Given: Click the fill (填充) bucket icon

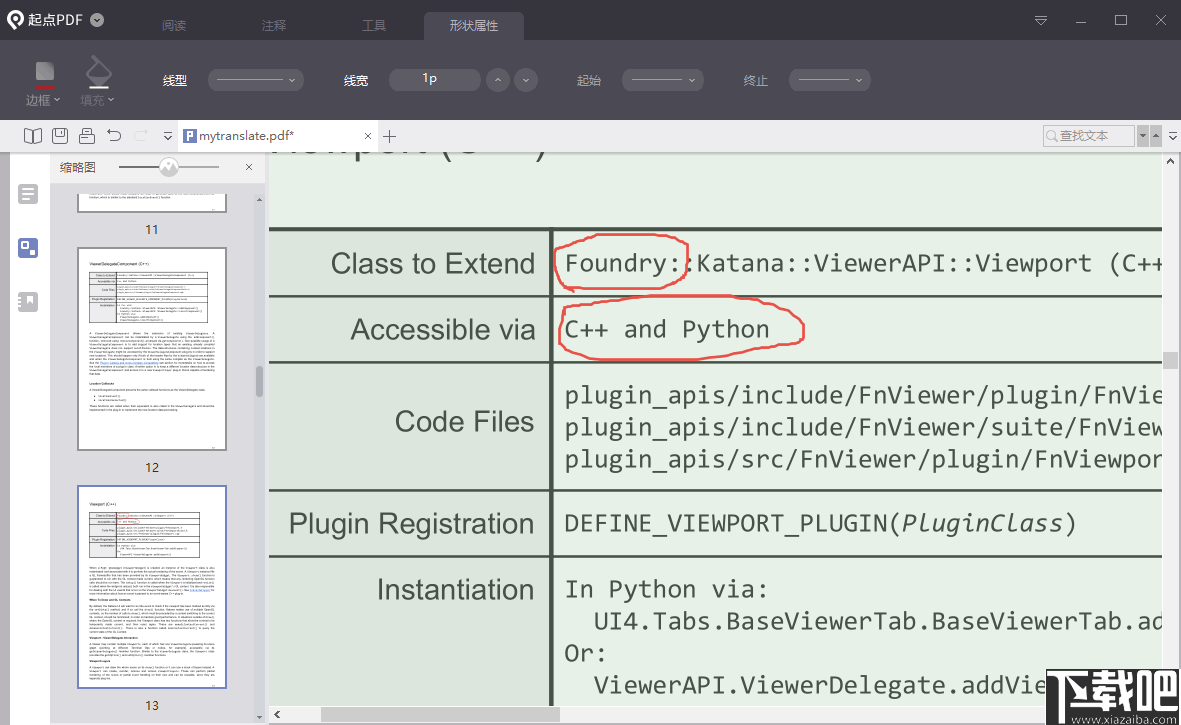Looking at the screenshot, I should coord(97,73).
